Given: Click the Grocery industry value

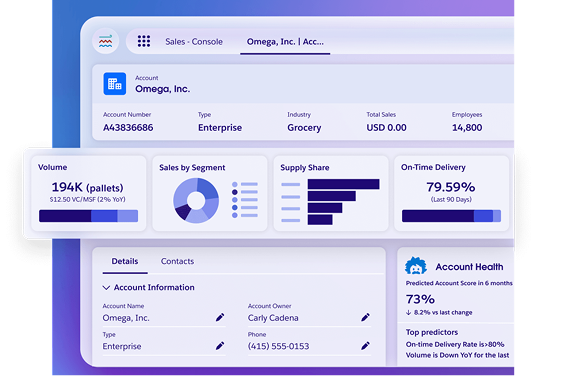Looking at the screenshot, I should [304, 128].
